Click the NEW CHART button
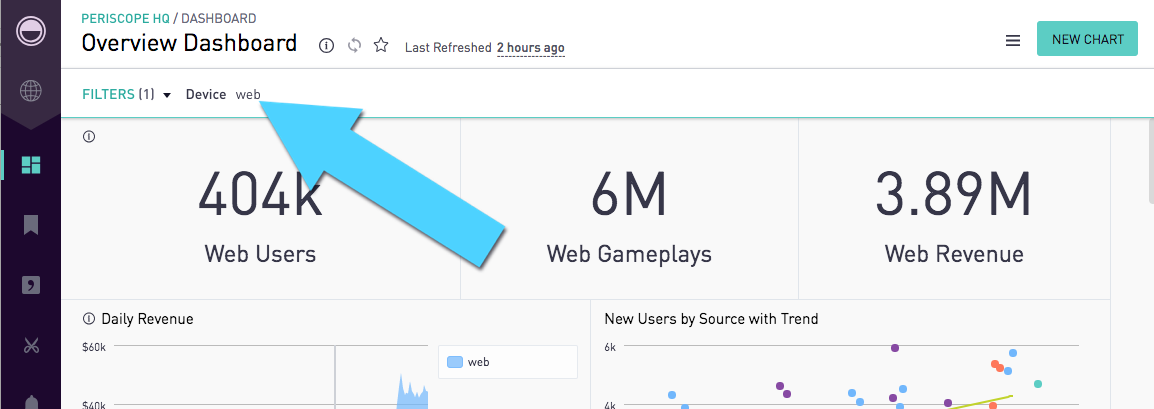The image size is (1154, 409). coord(1088,39)
